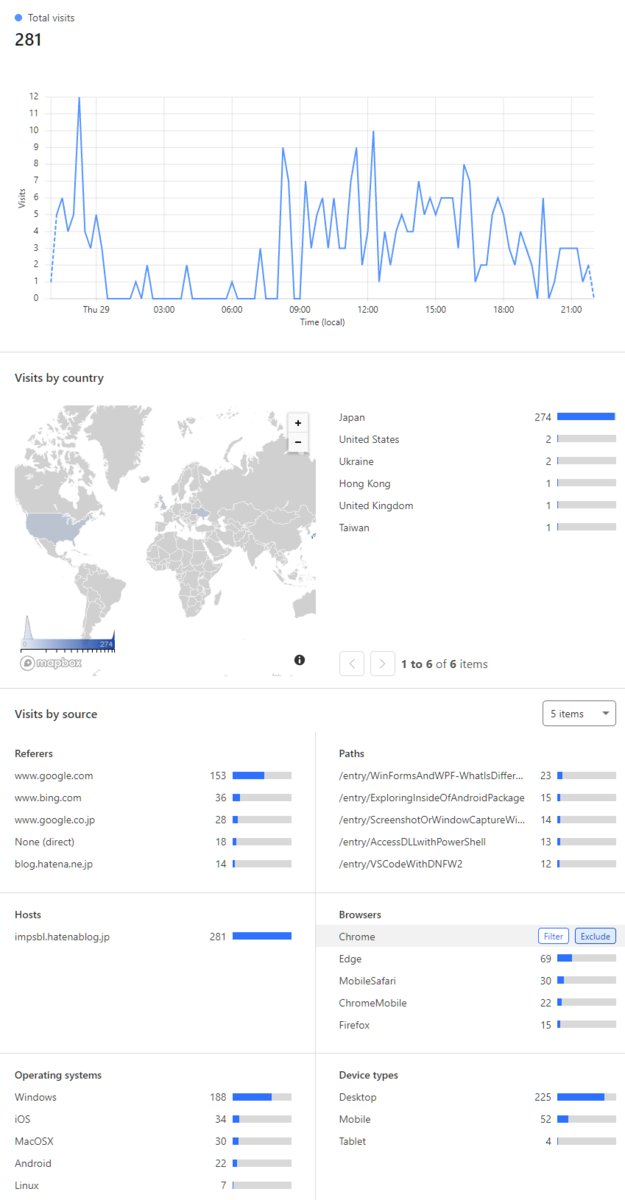
Task: Select the Edge browser row
Action: [477, 959]
